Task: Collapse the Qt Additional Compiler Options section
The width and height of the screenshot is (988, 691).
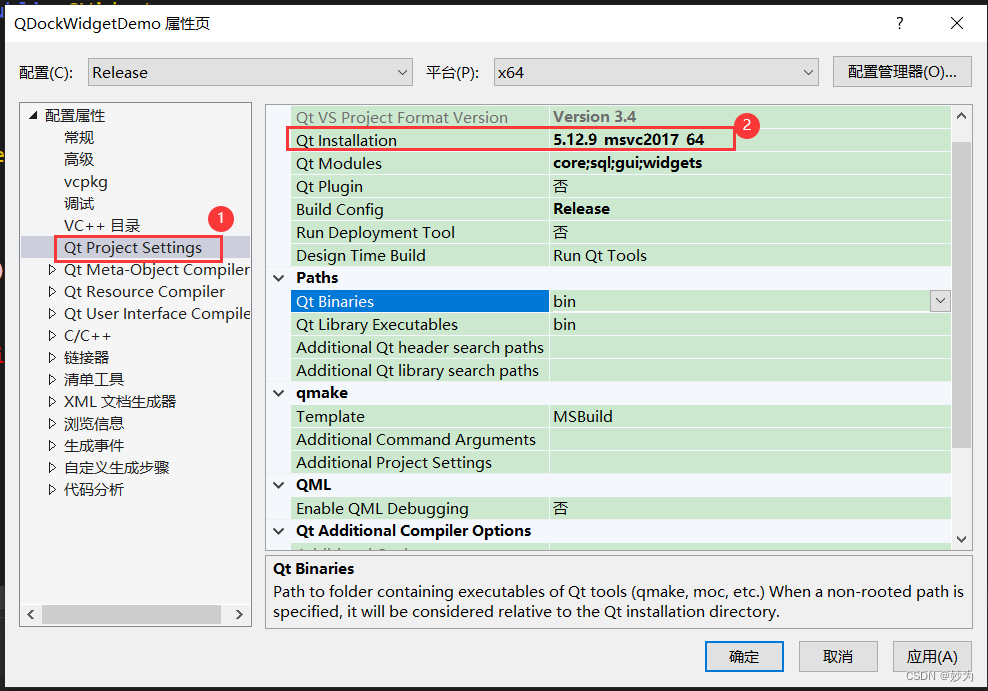Action: [278, 531]
